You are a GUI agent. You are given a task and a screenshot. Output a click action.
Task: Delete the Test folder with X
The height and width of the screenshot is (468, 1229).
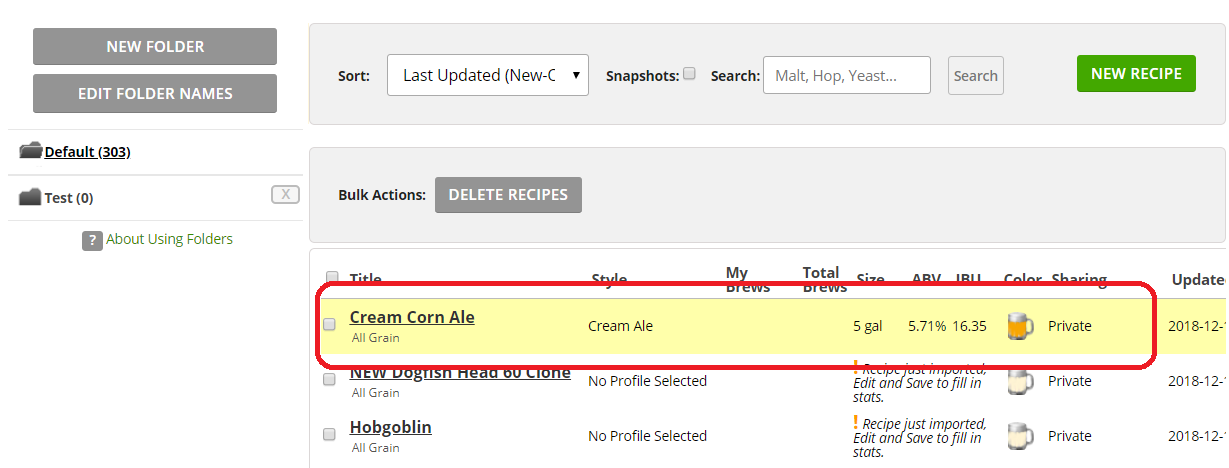click(285, 194)
